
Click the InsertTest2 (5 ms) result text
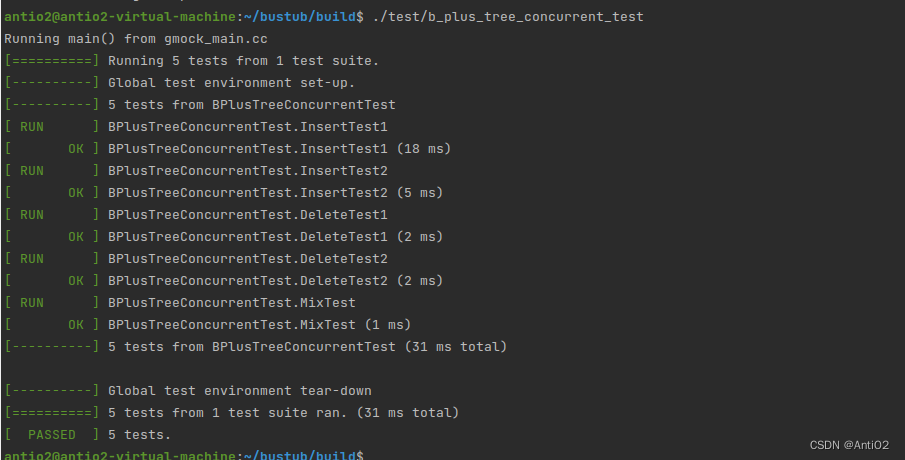tap(275, 193)
